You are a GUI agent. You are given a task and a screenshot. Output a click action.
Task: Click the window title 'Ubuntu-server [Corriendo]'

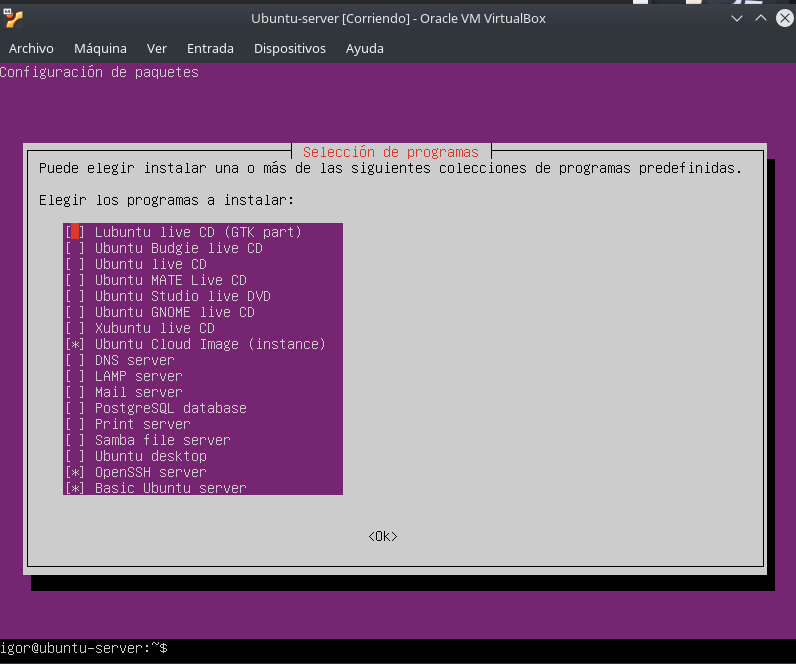(x=399, y=18)
